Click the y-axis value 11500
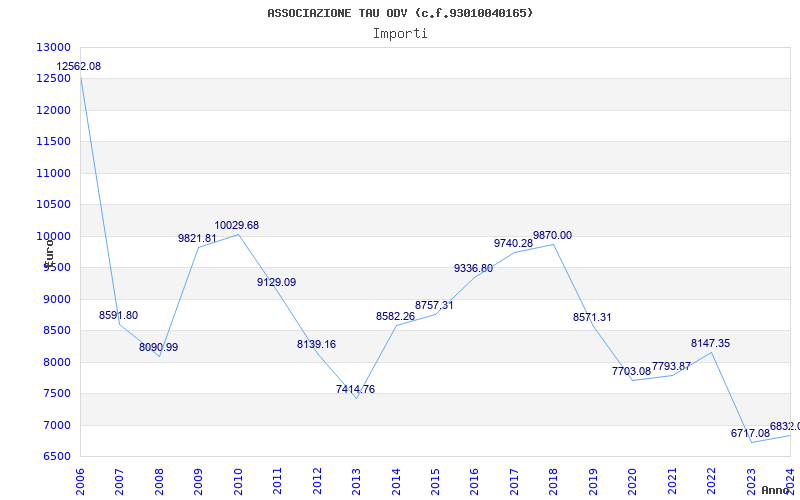 pyautogui.click(x=53, y=141)
